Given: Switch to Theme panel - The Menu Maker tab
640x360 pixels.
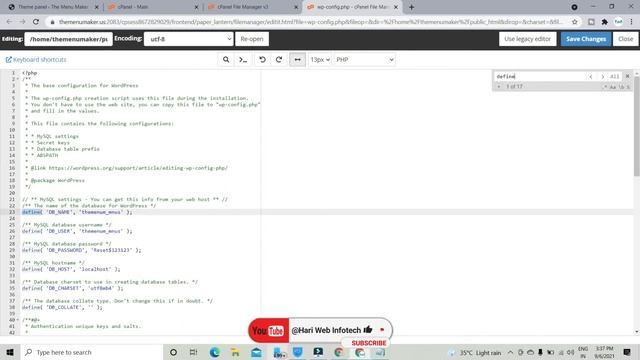Looking at the screenshot, I should click(x=53, y=7).
